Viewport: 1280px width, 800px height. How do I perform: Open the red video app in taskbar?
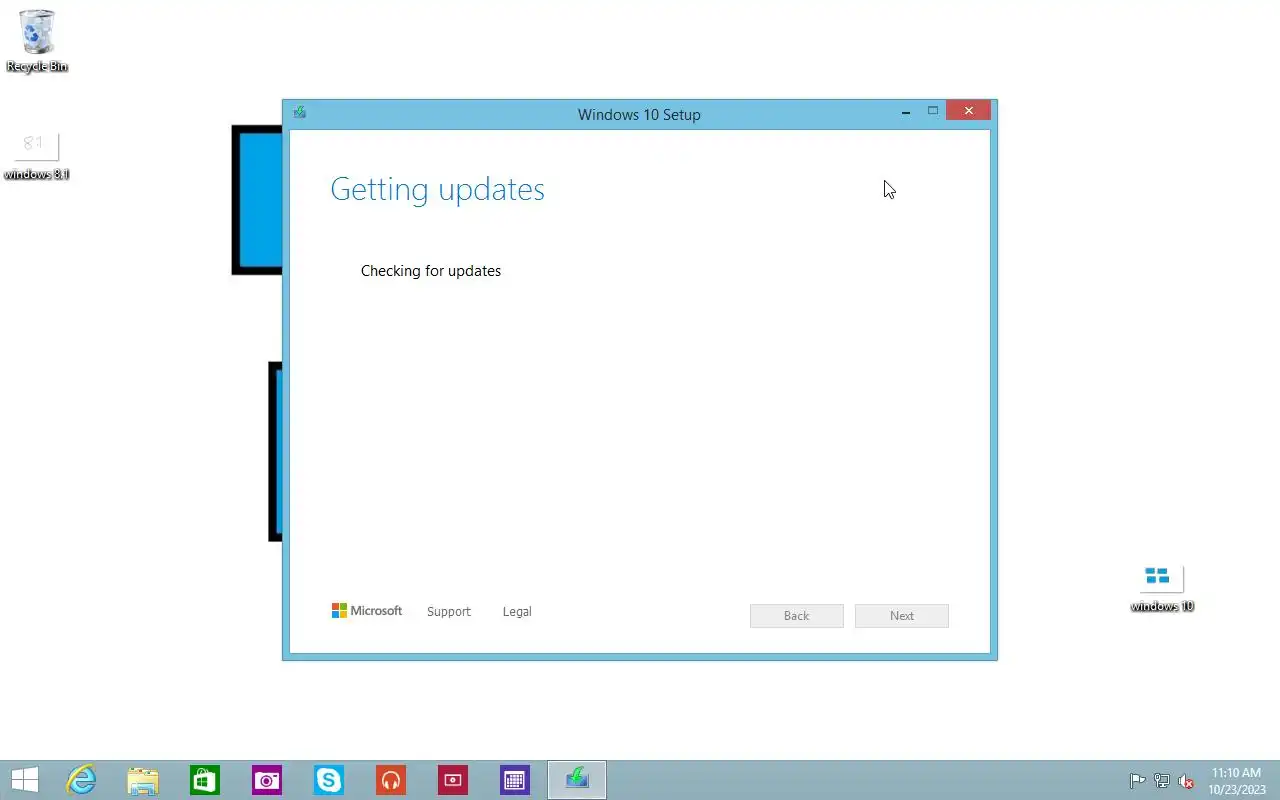click(x=453, y=780)
